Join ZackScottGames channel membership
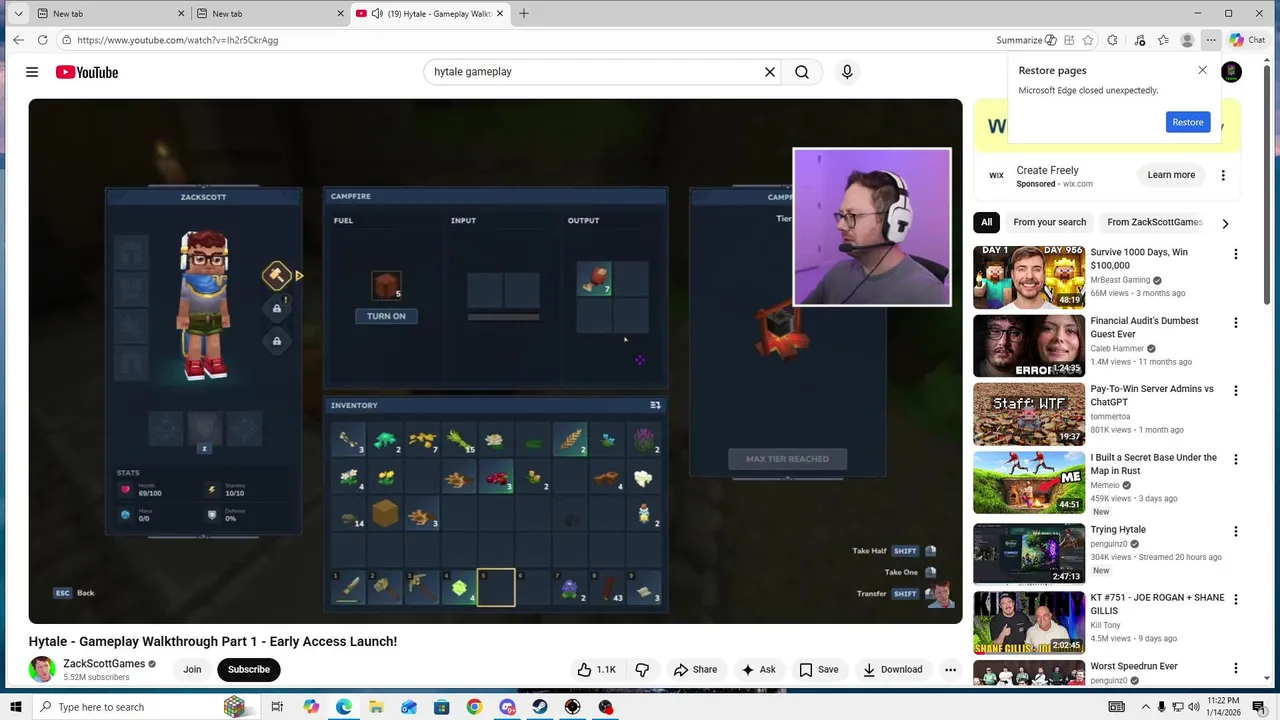This screenshot has height=720, width=1280. (192, 670)
